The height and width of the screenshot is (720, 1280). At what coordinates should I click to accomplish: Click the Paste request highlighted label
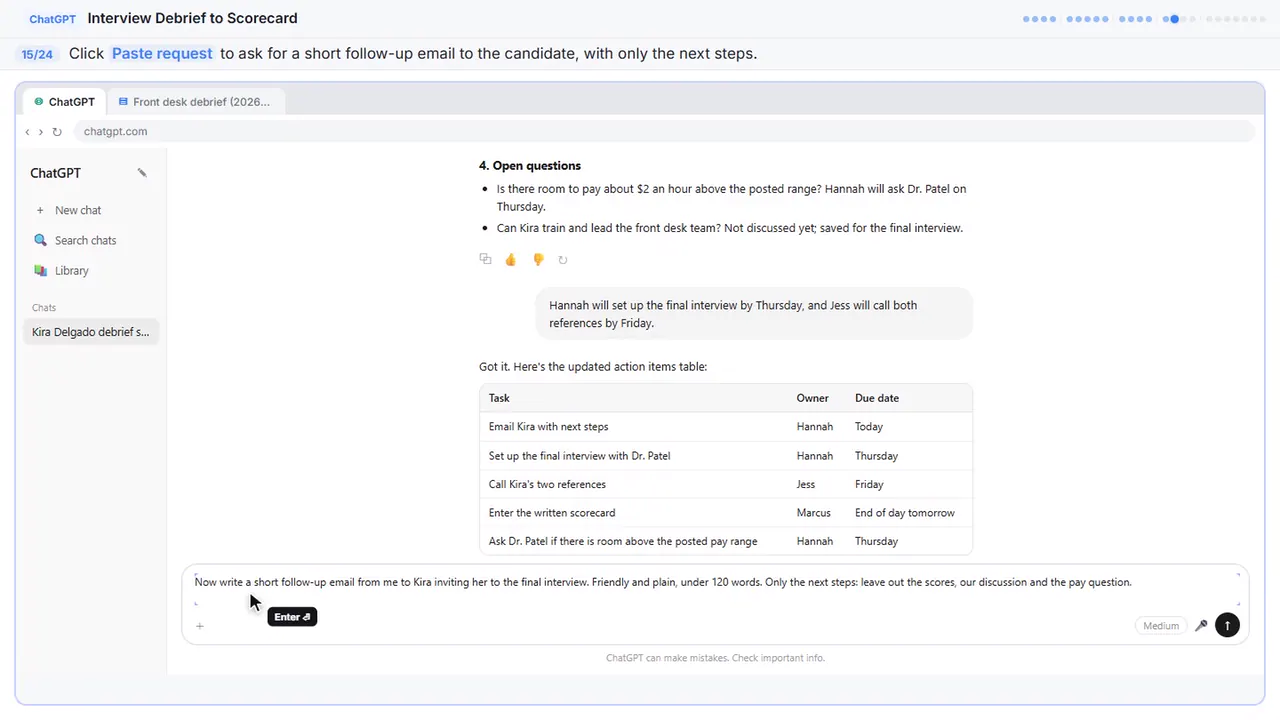[162, 53]
